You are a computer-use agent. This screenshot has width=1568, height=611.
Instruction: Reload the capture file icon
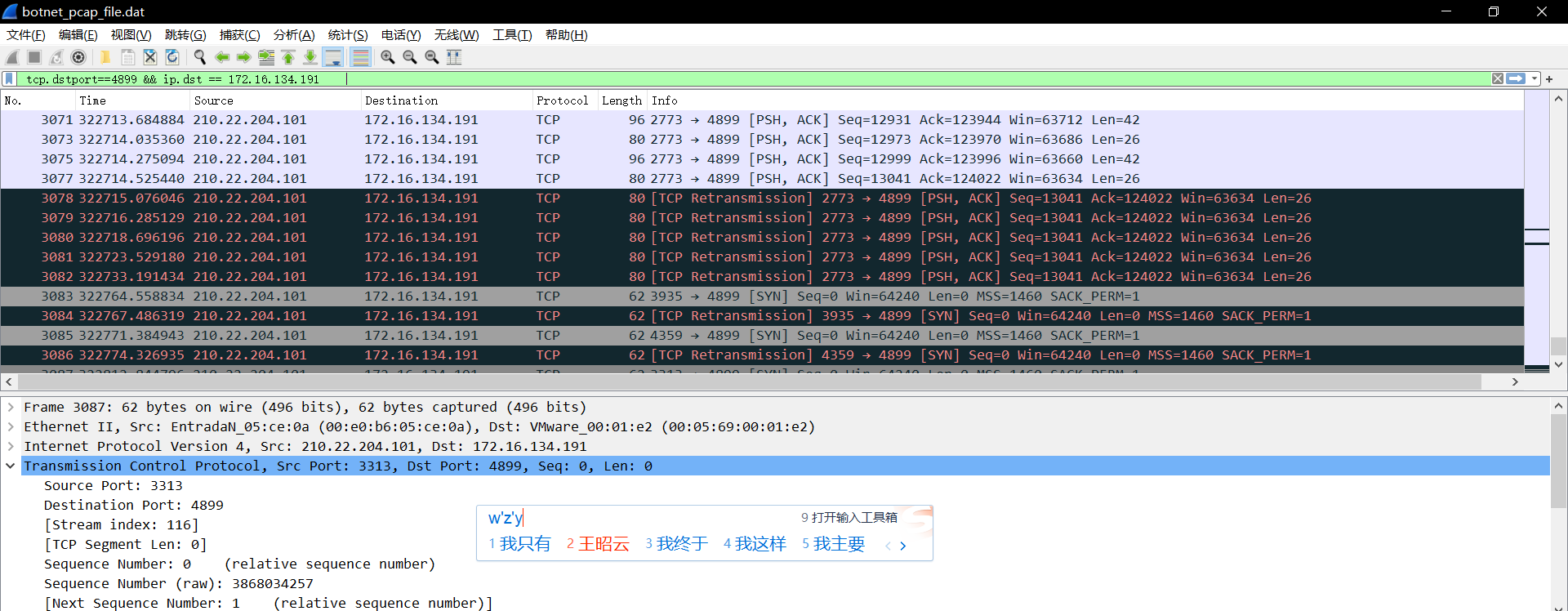point(172,57)
